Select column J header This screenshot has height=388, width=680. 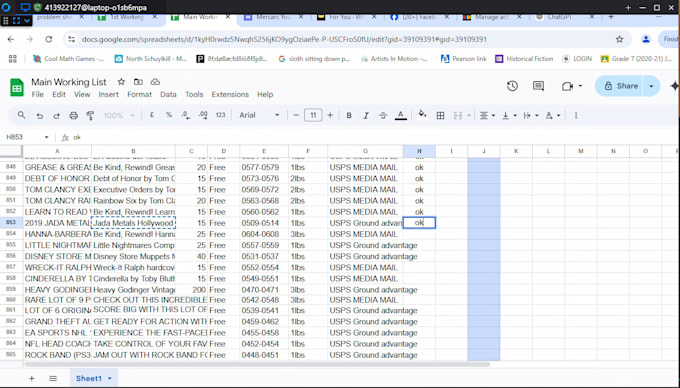tap(484, 151)
